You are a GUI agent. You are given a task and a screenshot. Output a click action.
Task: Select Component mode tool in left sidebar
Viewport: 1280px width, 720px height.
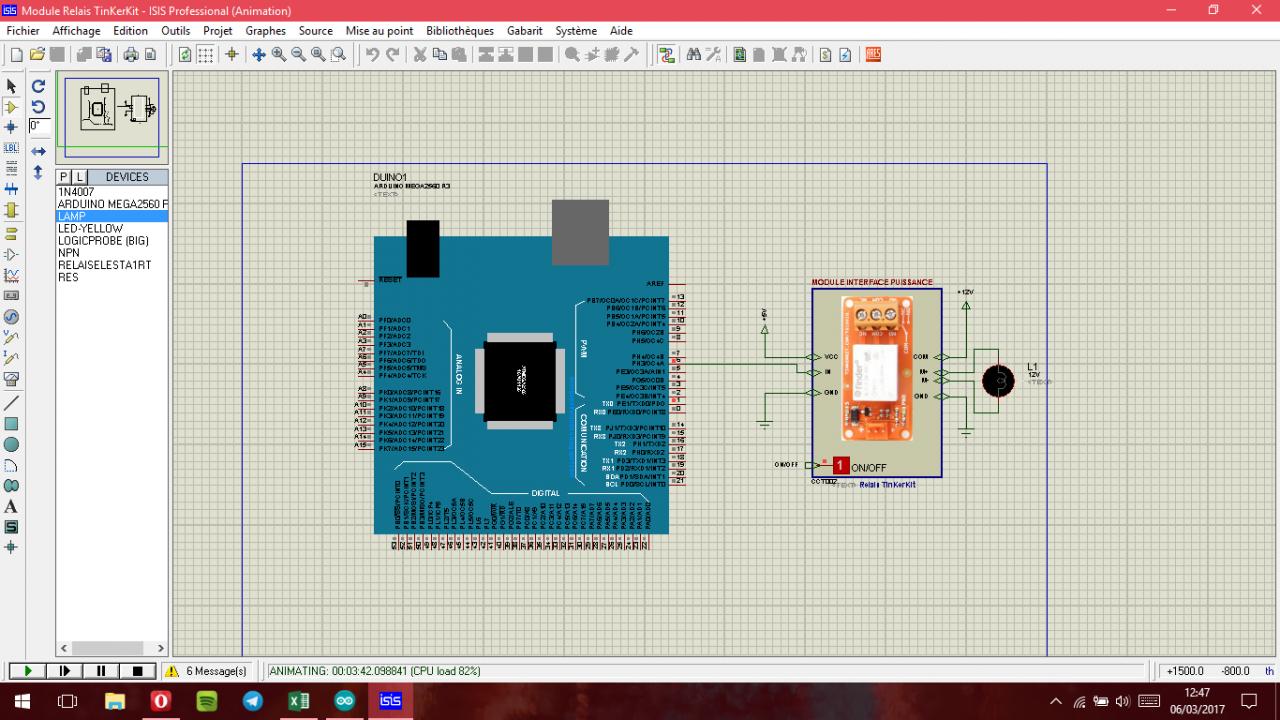click(x=12, y=107)
